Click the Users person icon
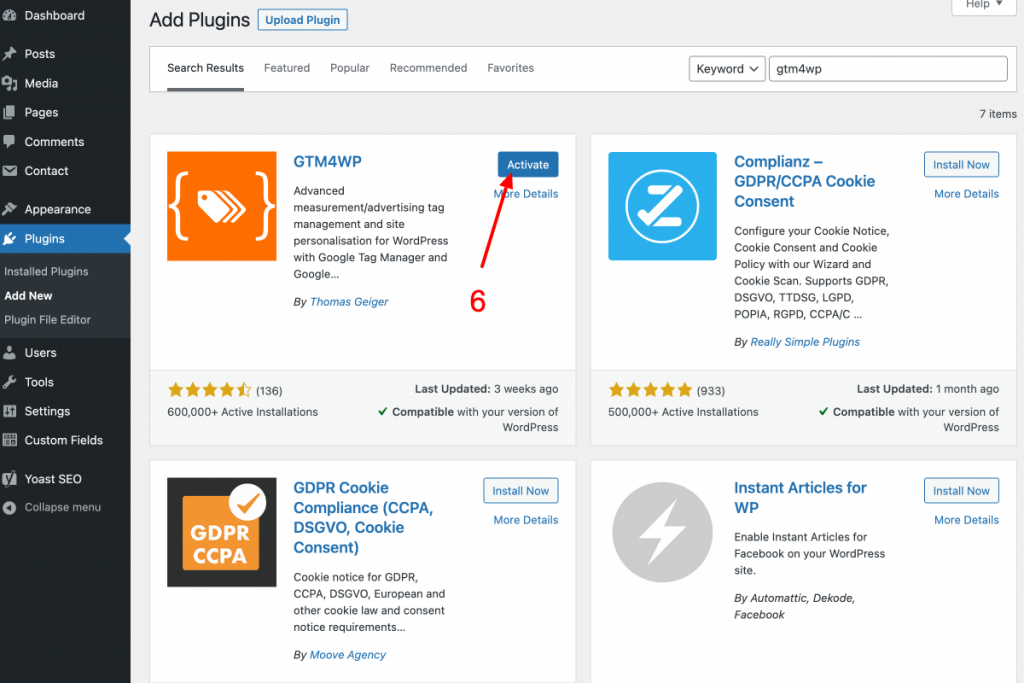This screenshot has height=683, width=1024. point(9,353)
